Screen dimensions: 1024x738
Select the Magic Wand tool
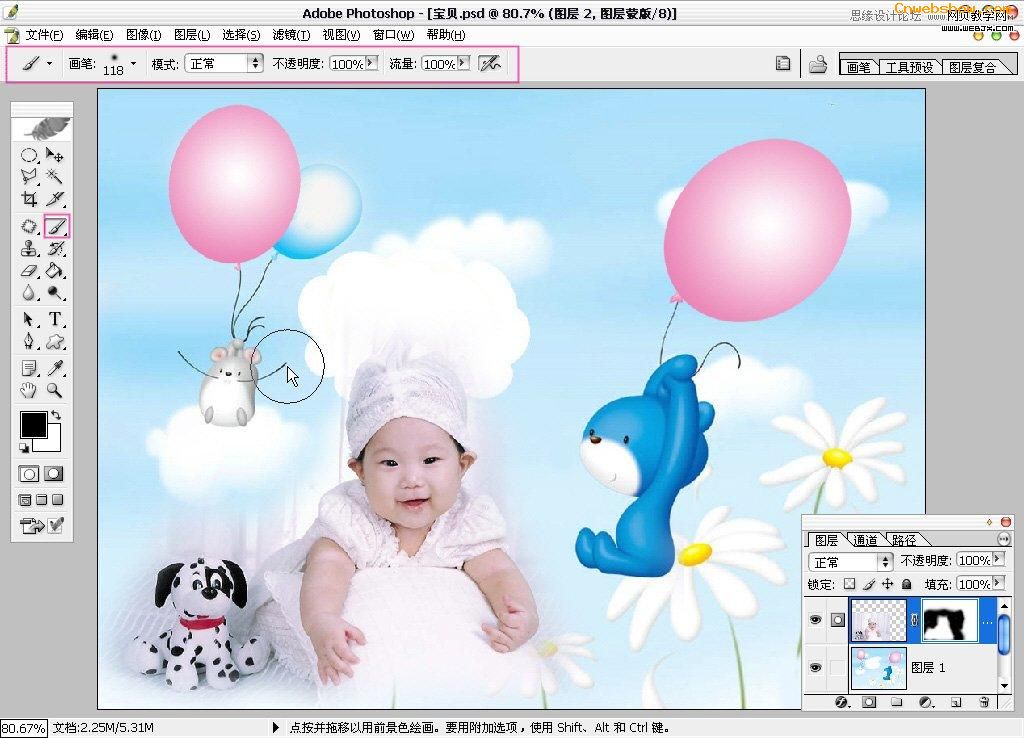tap(55, 176)
